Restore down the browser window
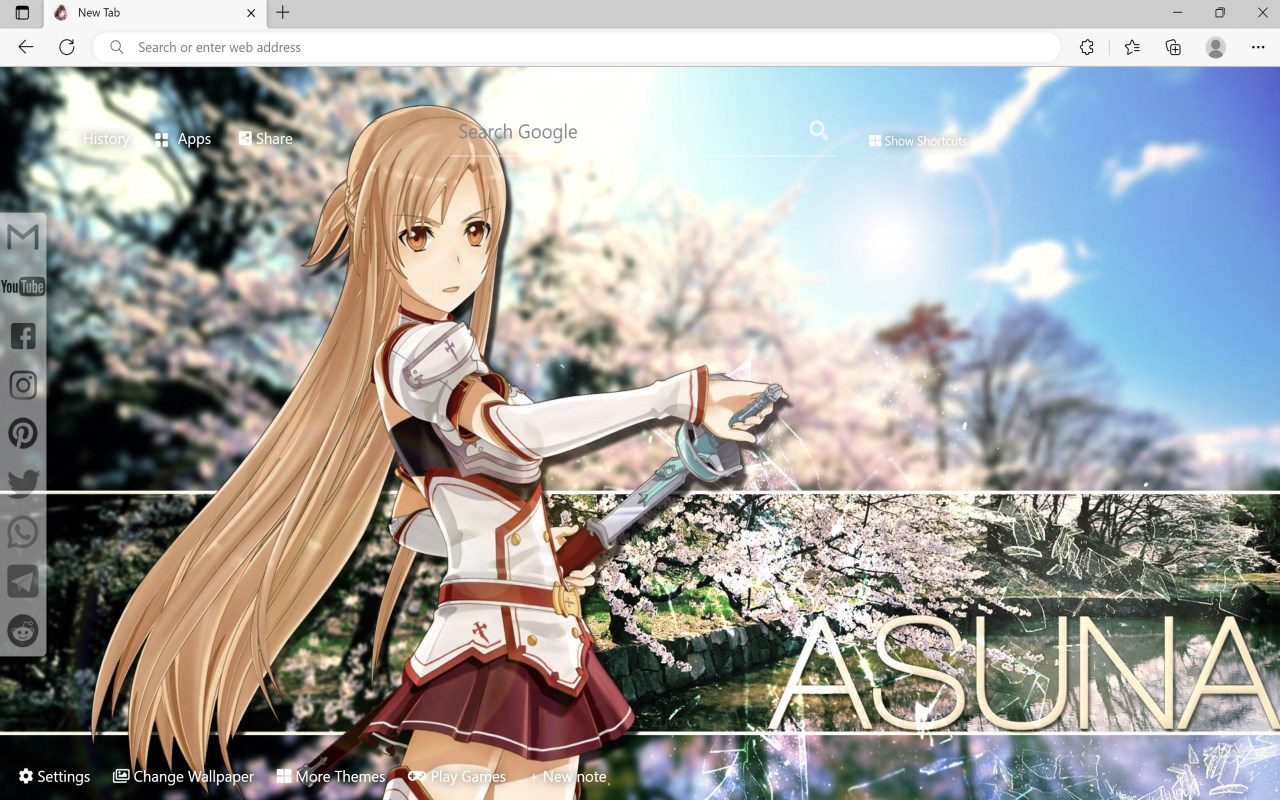The height and width of the screenshot is (800, 1280). coord(1220,13)
